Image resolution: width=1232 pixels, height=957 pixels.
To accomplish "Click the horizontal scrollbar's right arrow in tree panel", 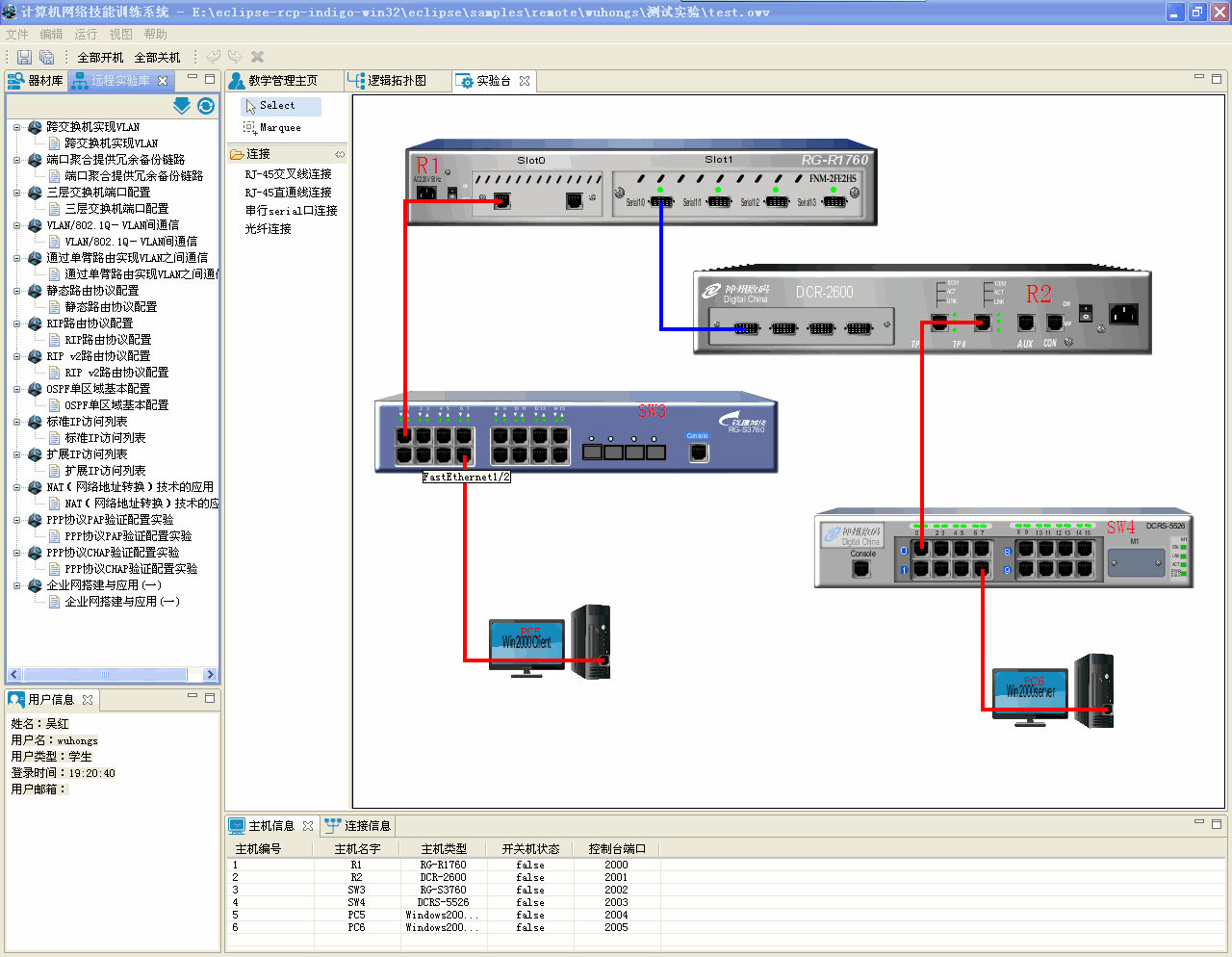I will click(211, 675).
